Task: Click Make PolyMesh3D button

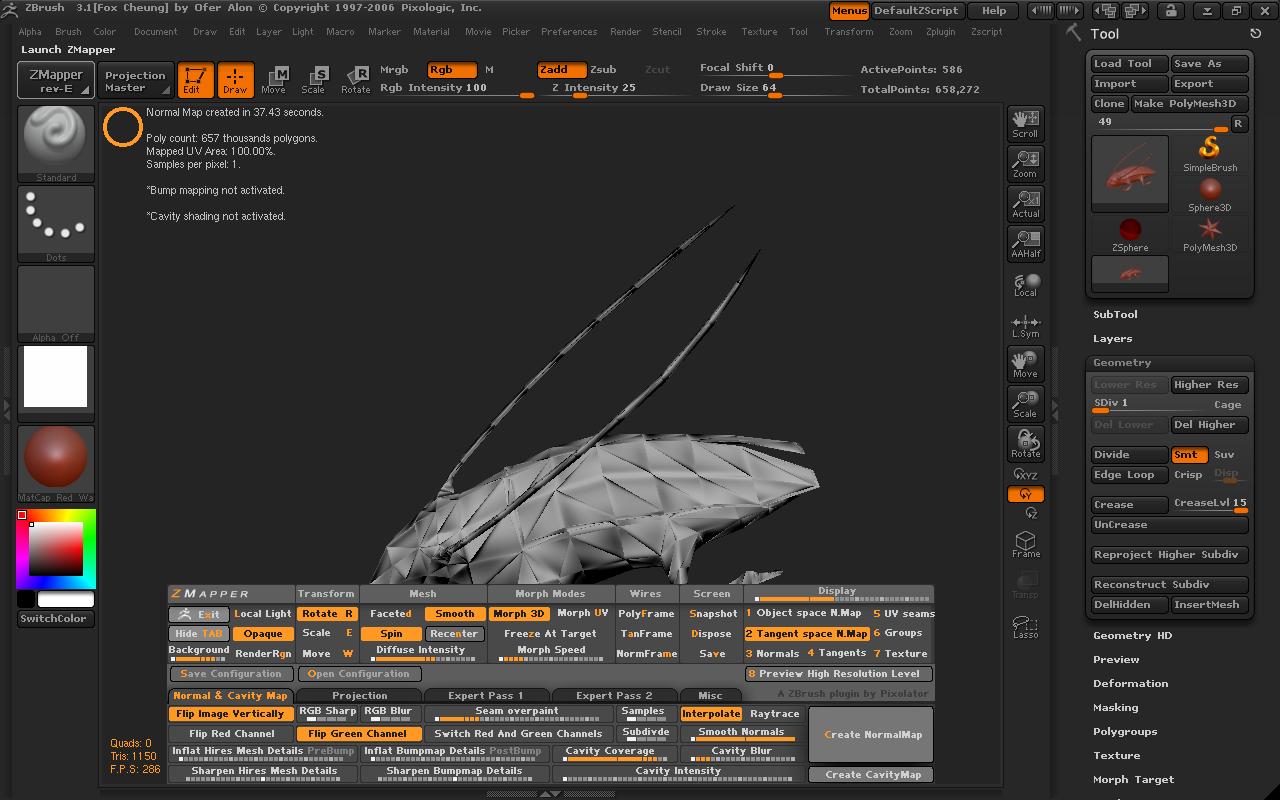Action: click(x=1189, y=104)
